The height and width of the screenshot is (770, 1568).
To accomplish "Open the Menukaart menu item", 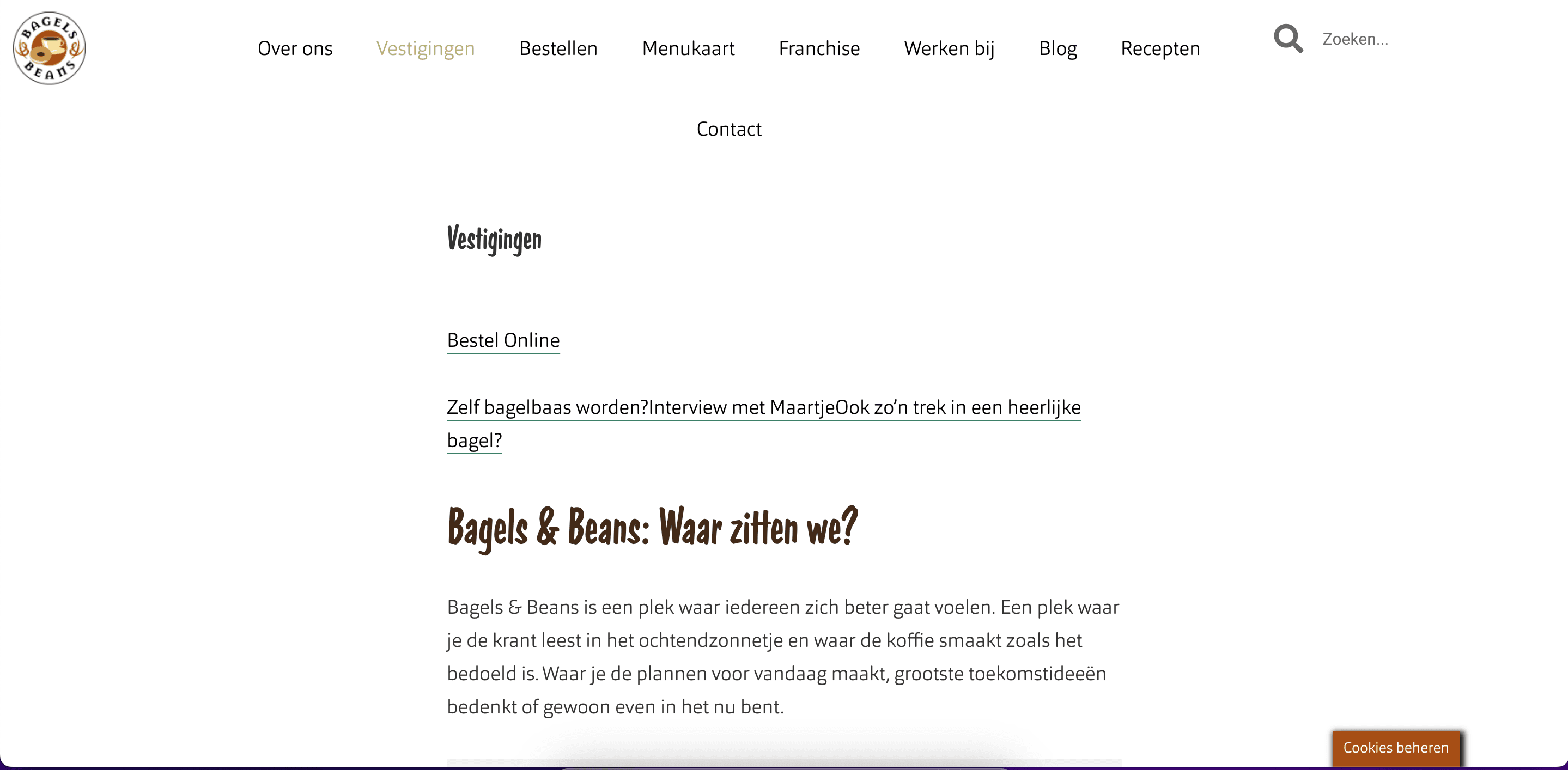I will tap(688, 48).
